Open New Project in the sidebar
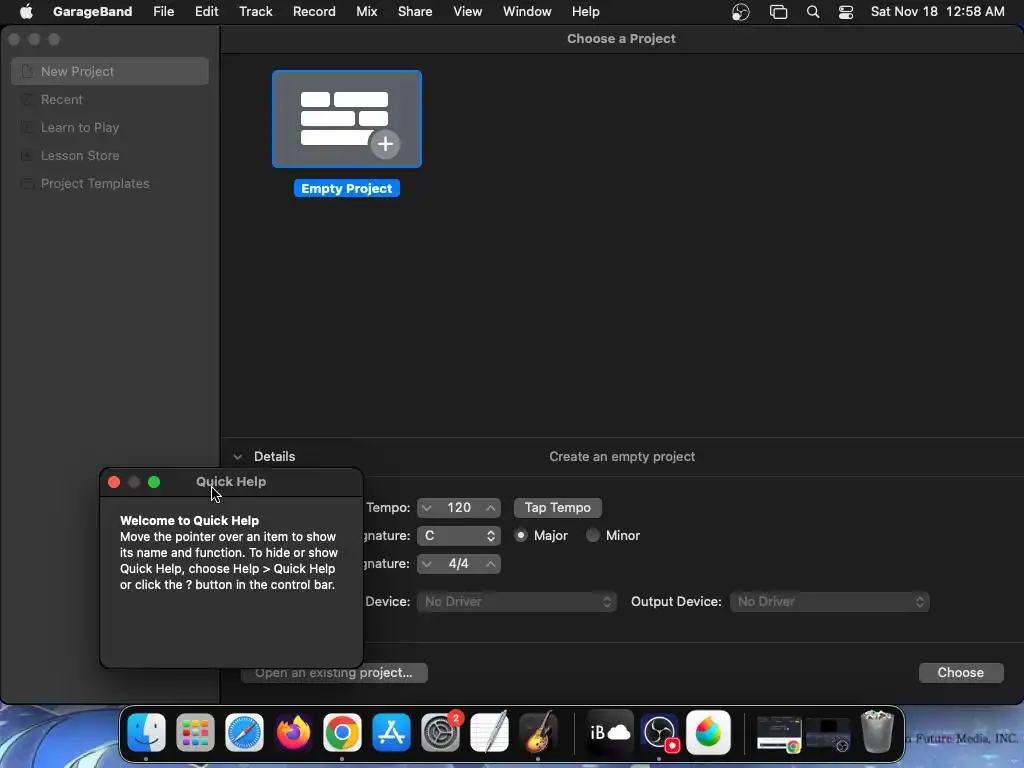Screen dimensions: 1024x768 coord(110,71)
